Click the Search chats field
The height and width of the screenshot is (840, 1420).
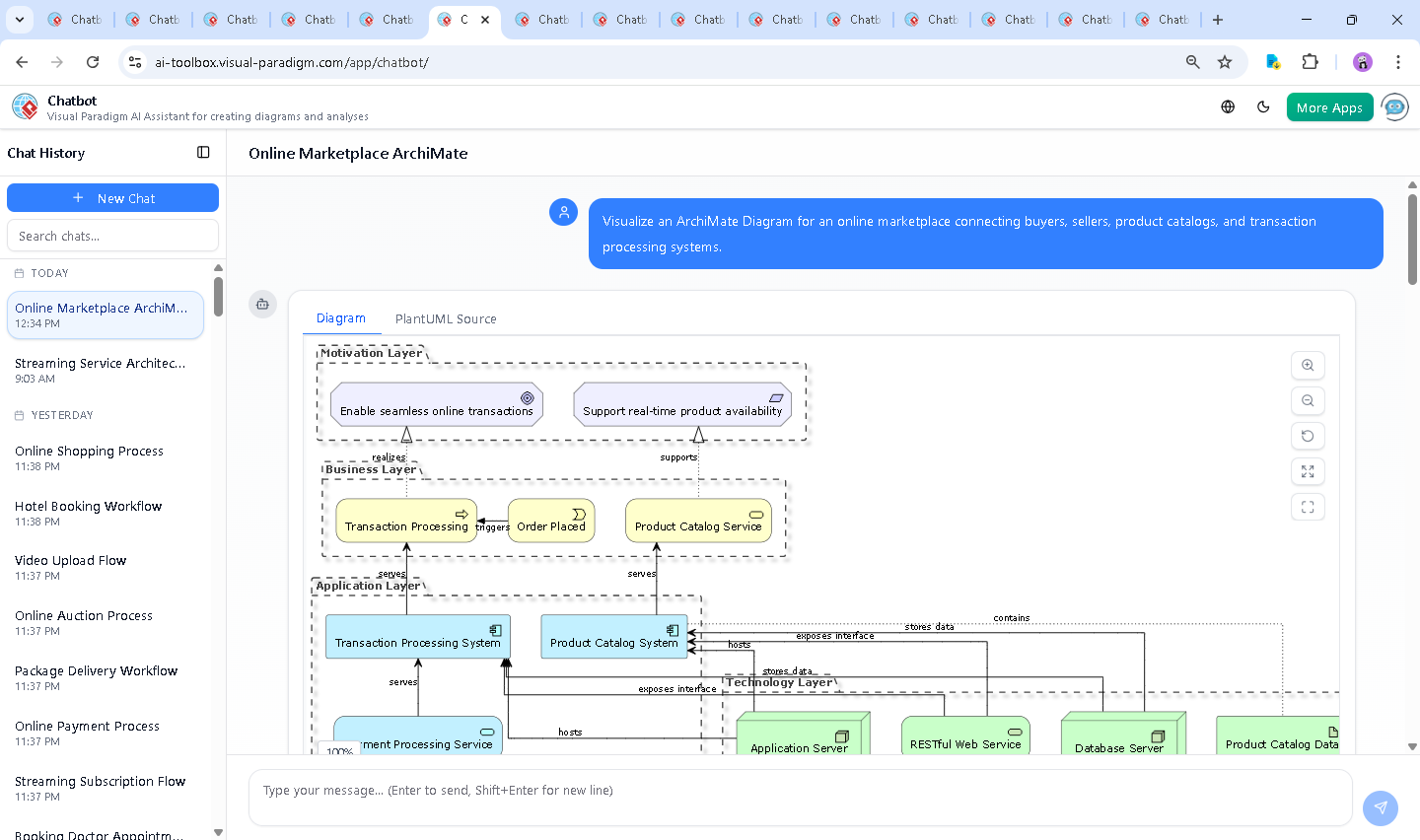(112, 235)
